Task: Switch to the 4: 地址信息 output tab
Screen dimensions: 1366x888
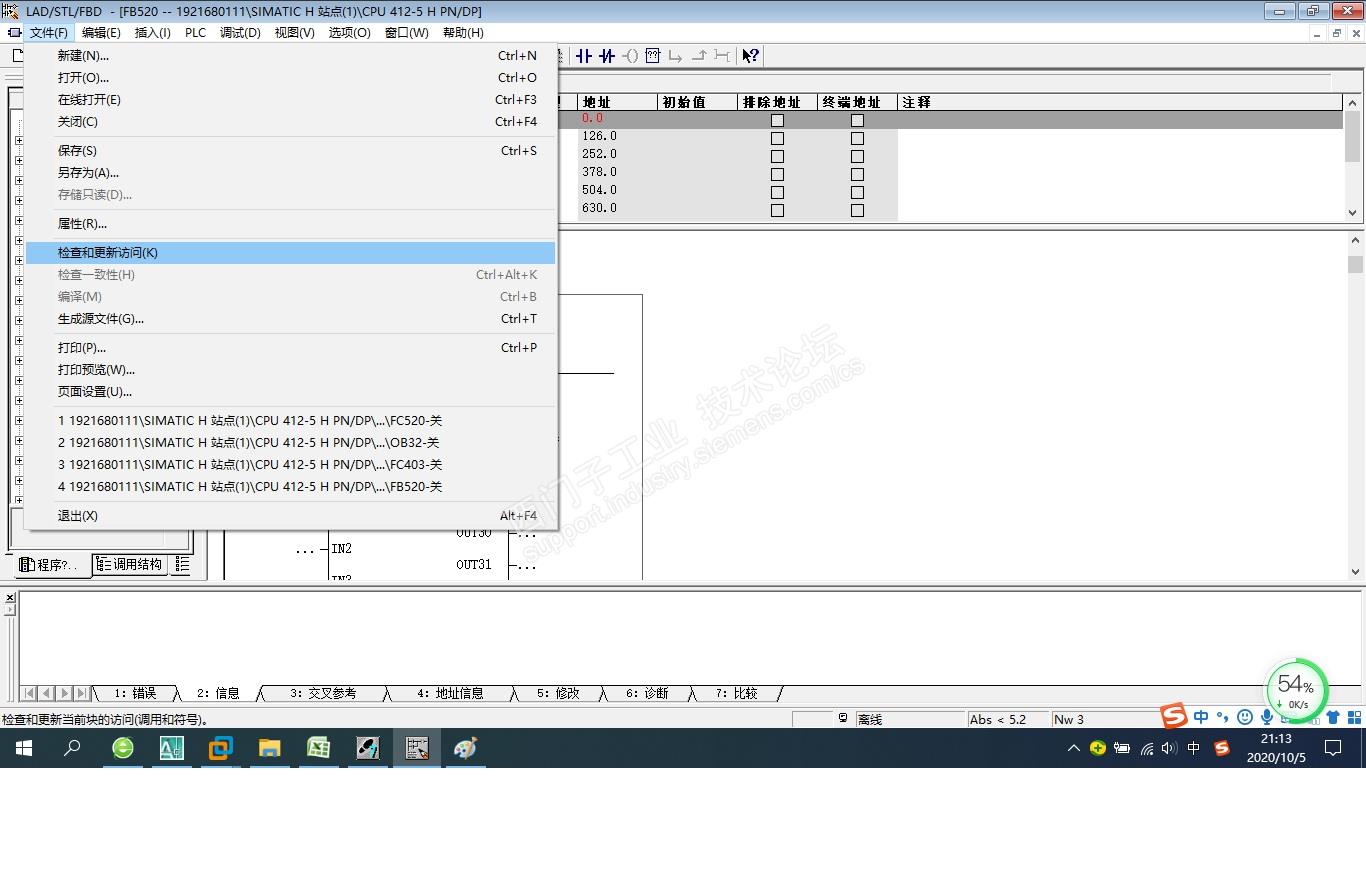Action: tap(450, 693)
